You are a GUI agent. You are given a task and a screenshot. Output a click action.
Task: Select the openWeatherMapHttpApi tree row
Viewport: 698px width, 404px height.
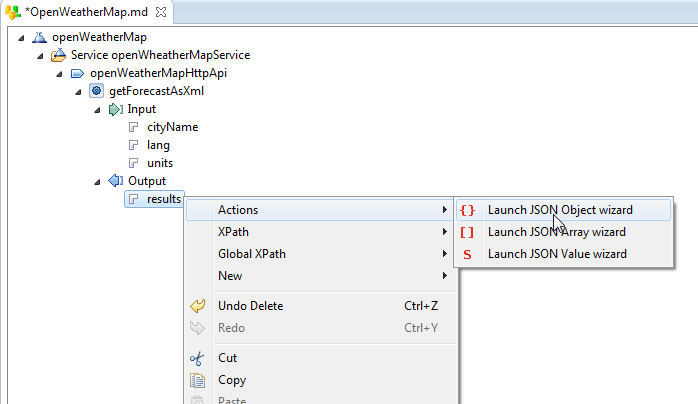tap(158, 73)
